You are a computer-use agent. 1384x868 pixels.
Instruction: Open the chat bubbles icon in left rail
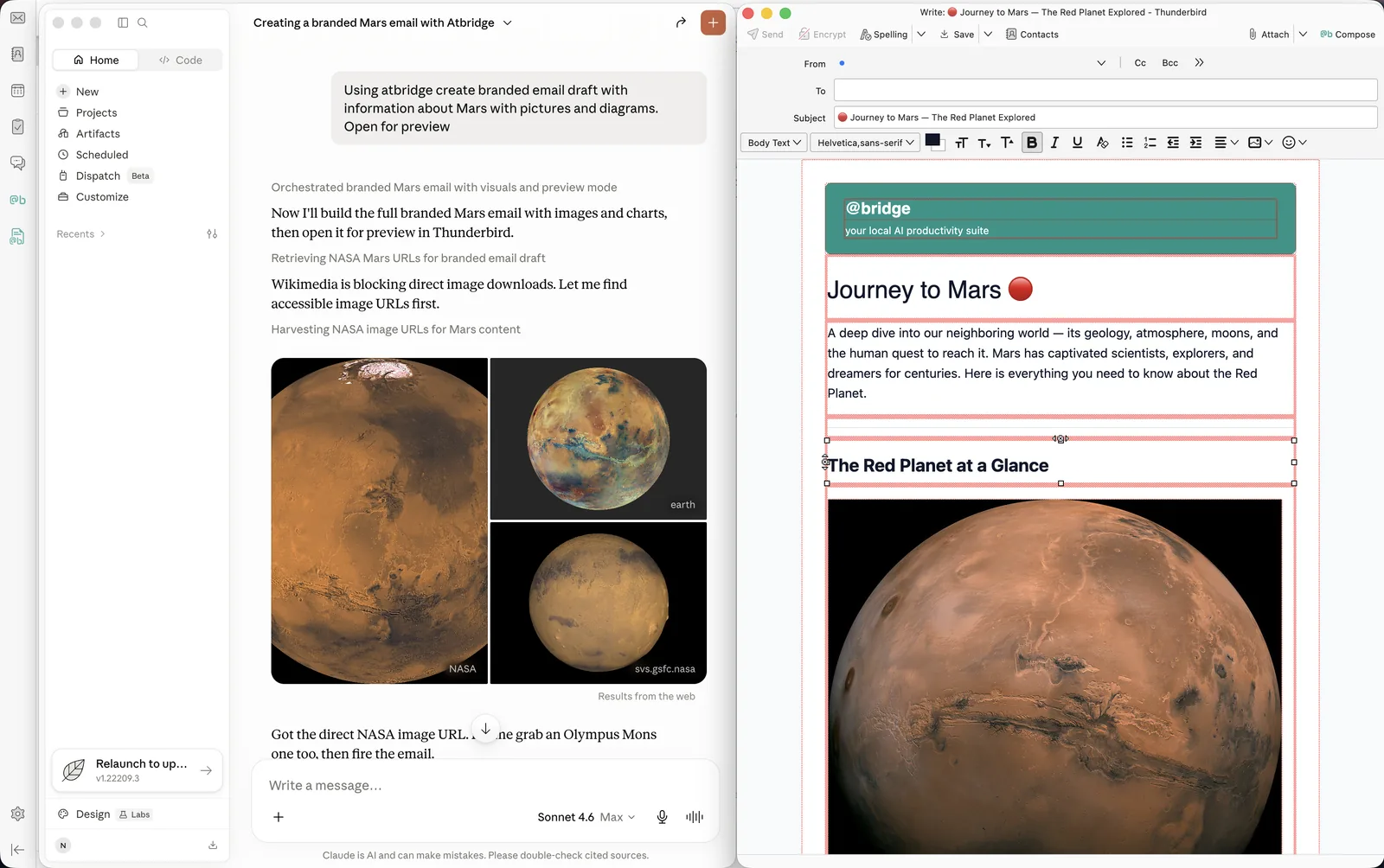17,163
